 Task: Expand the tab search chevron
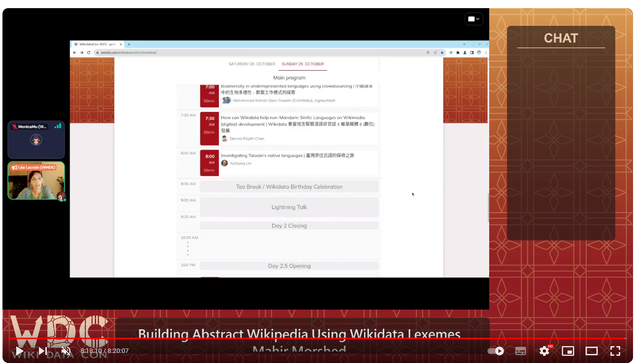pyautogui.click(x=464, y=44)
